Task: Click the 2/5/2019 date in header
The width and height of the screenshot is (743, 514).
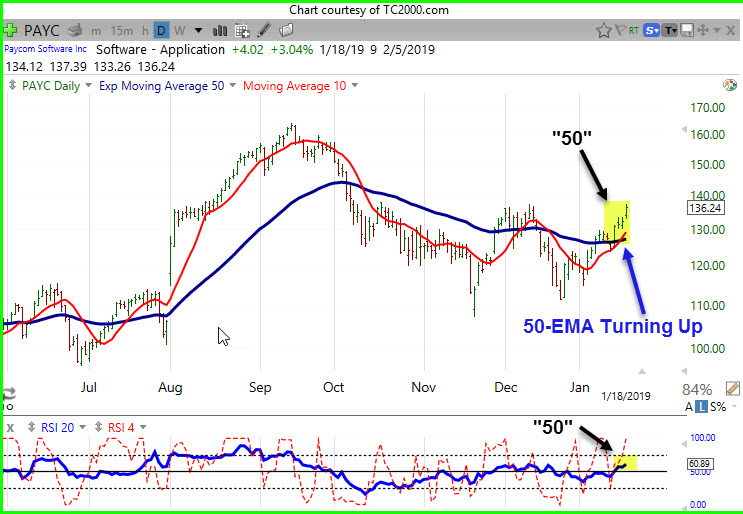Action: point(409,50)
